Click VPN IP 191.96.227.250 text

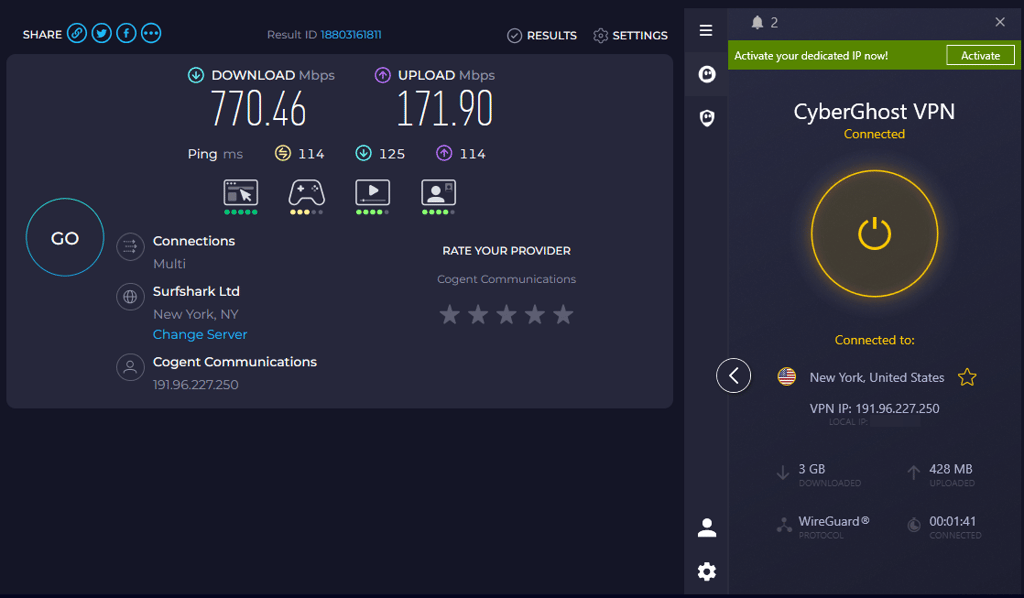pyautogui.click(x=874, y=408)
